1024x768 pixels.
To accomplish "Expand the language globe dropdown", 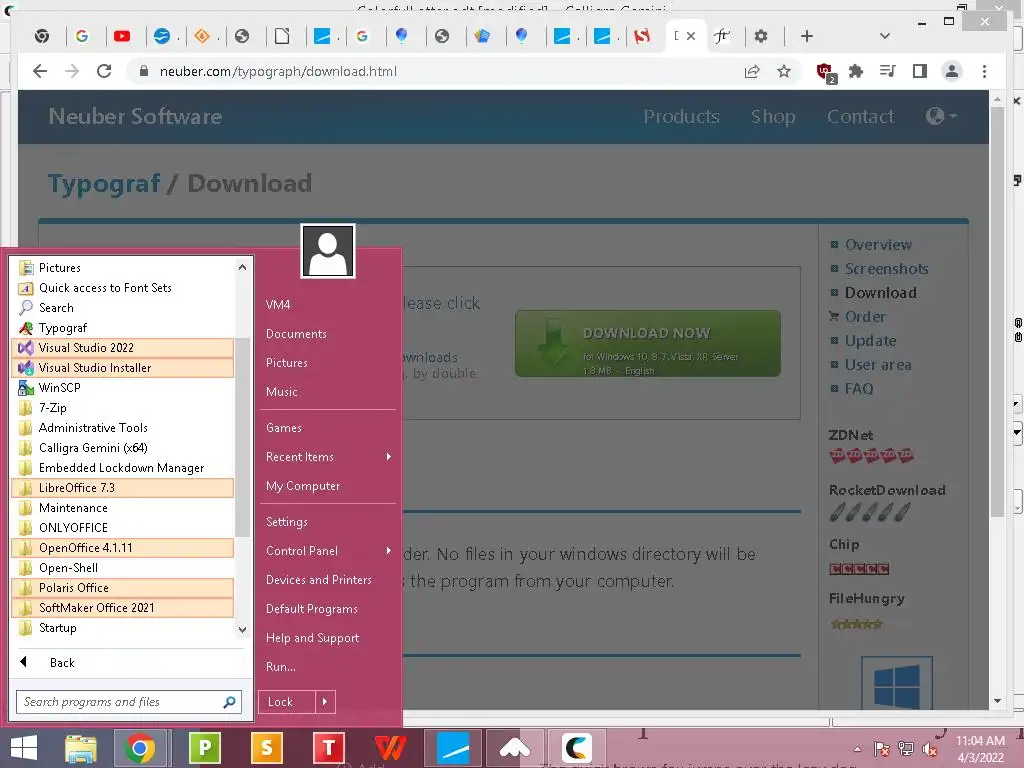I will click(x=941, y=116).
